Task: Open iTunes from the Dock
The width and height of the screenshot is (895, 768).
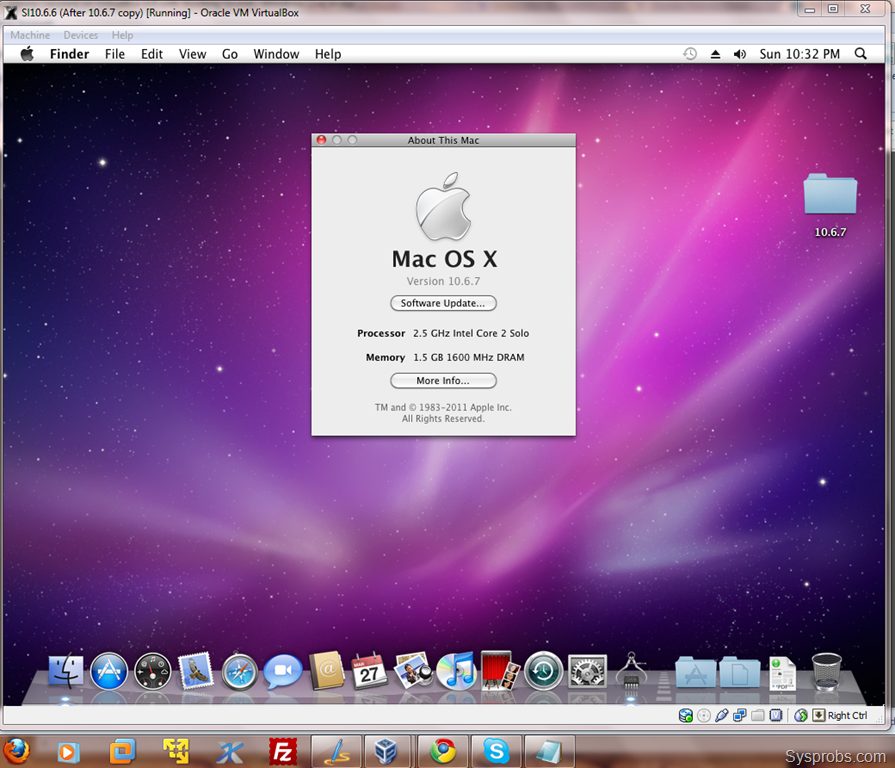Action: [456, 670]
